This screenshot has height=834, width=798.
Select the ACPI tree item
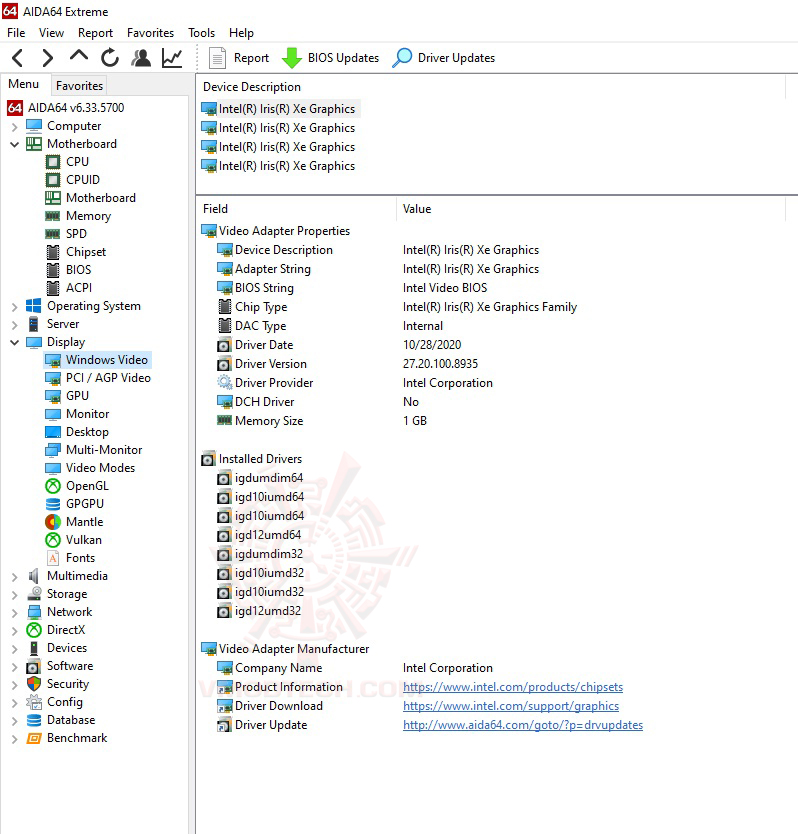click(x=79, y=288)
